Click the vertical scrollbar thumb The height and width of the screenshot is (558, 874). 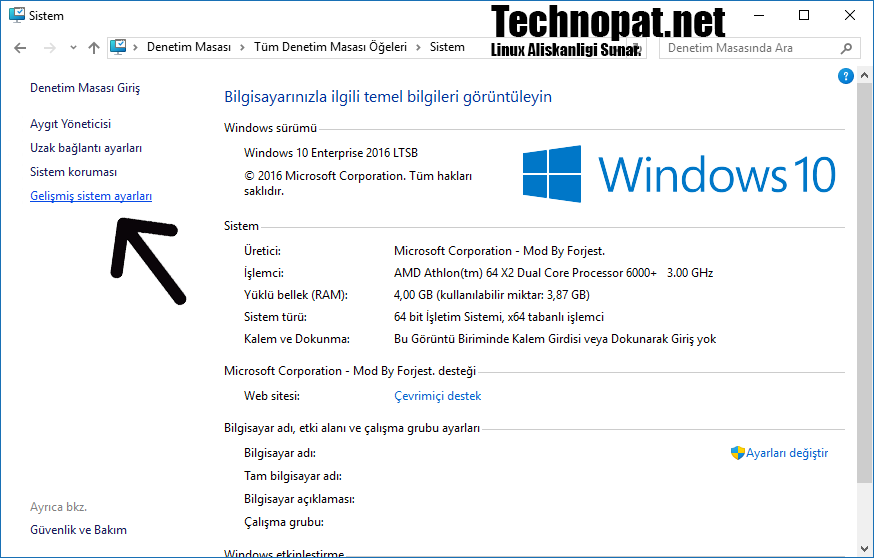864,282
